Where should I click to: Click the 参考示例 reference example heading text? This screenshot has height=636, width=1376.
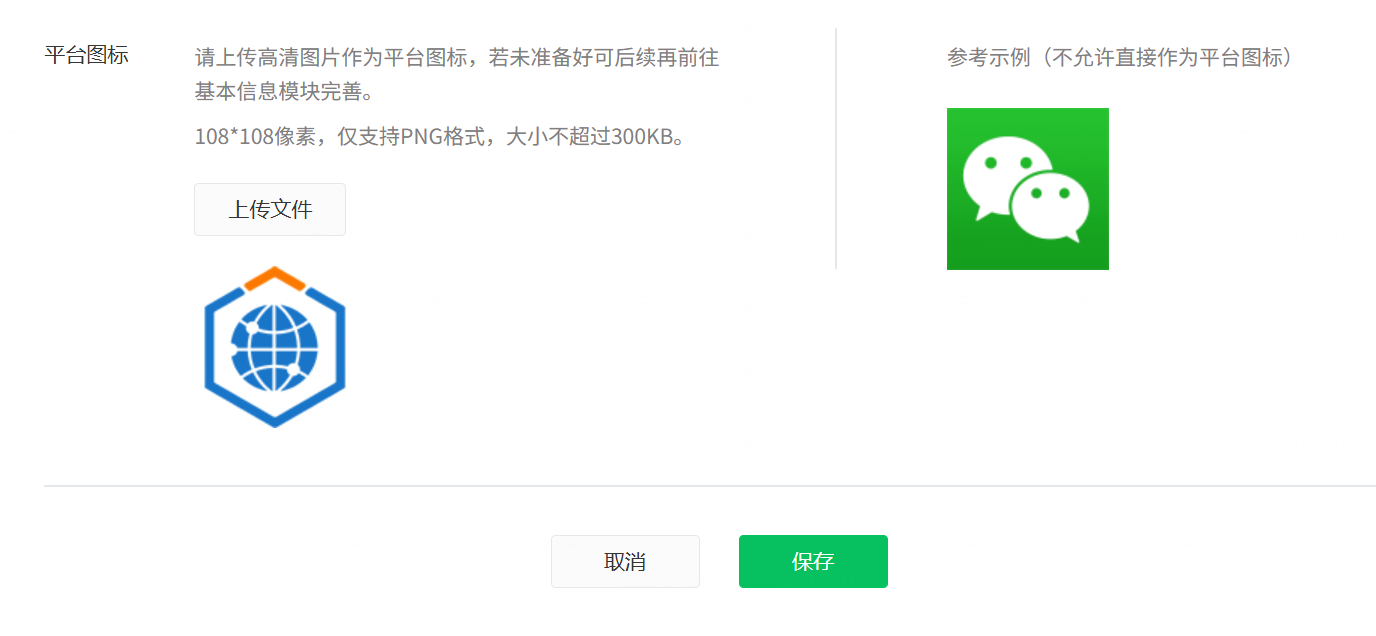(988, 57)
